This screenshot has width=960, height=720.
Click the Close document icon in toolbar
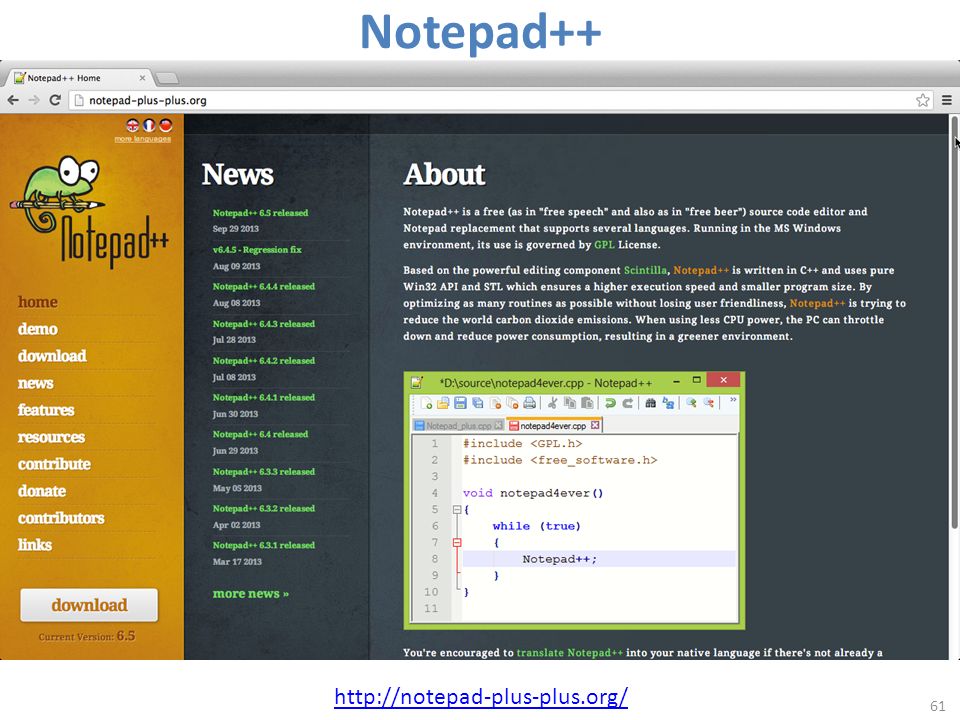[495, 403]
